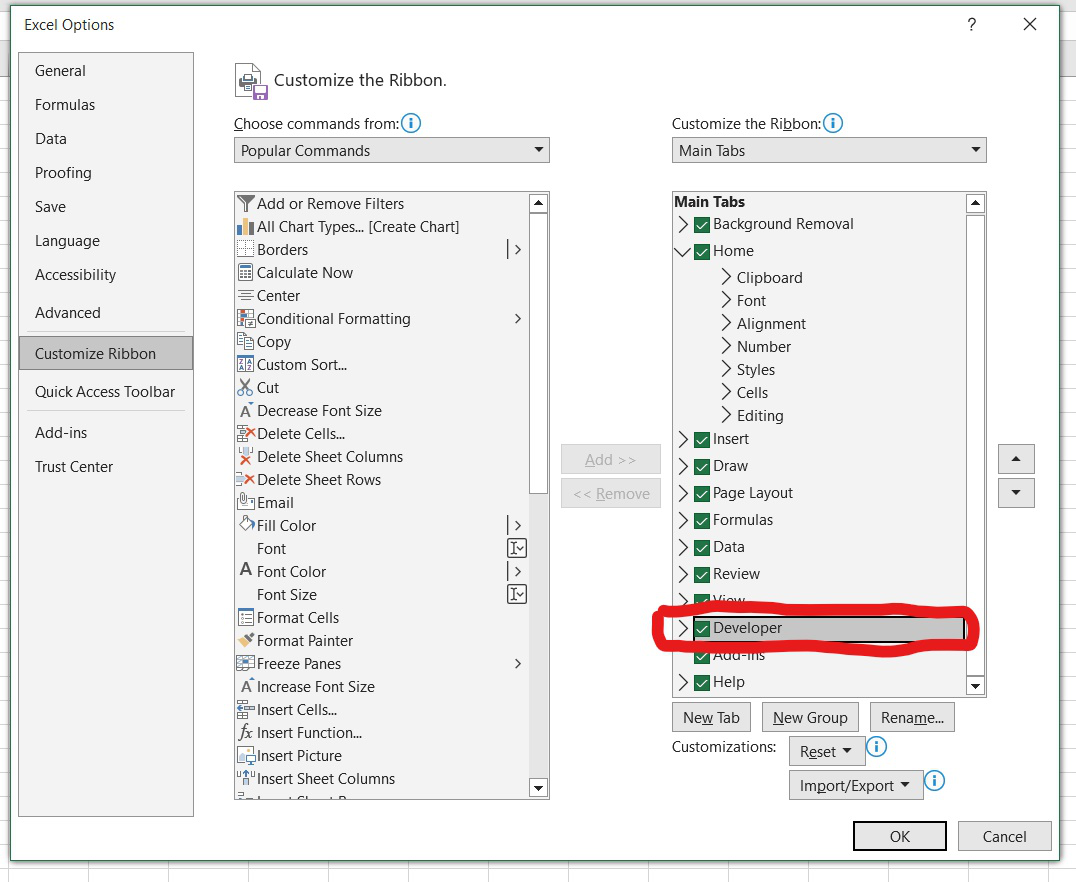Uncheck the Developer tab checkbox
Image resolution: width=1076 pixels, height=882 pixels.
tap(702, 628)
